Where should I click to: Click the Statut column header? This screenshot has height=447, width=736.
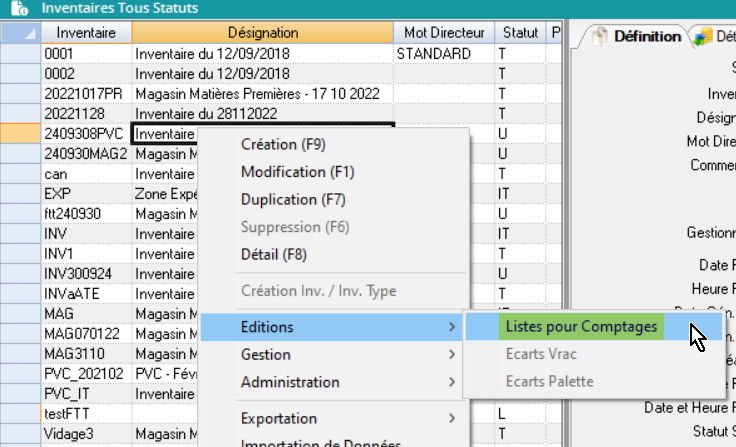tap(520, 34)
